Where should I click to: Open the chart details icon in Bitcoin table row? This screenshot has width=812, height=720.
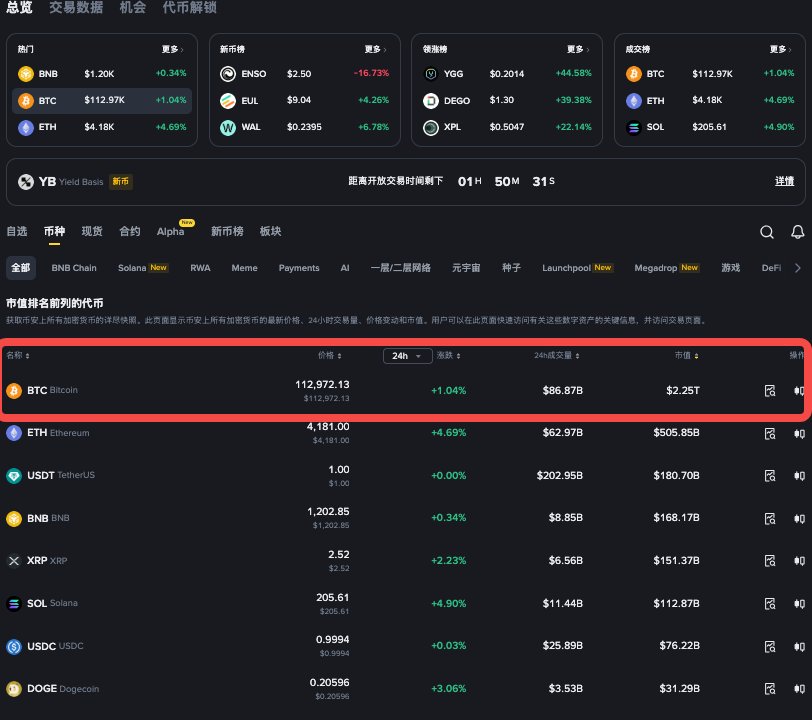coord(769,391)
